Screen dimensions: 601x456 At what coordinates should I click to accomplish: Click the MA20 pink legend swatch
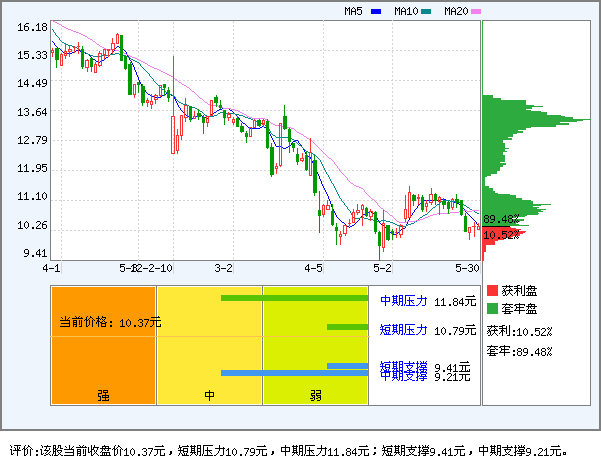(x=476, y=11)
